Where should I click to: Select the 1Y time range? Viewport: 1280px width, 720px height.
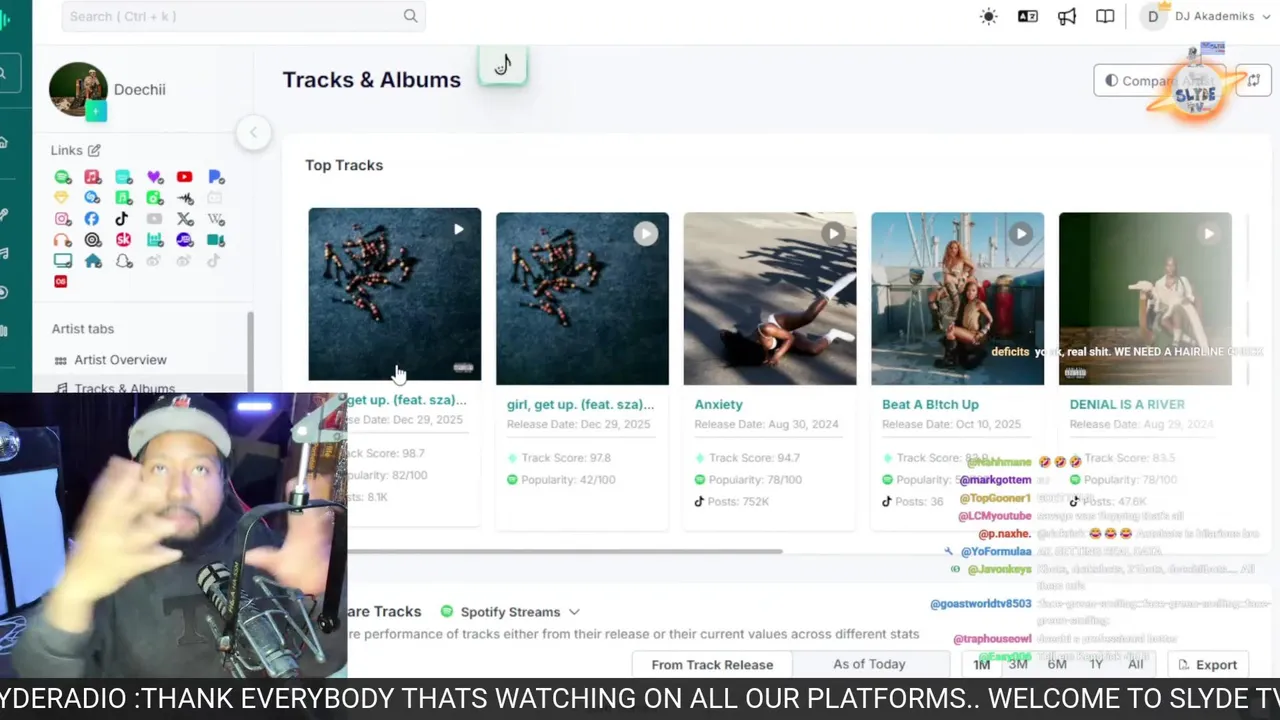click(x=1096, y=664)
